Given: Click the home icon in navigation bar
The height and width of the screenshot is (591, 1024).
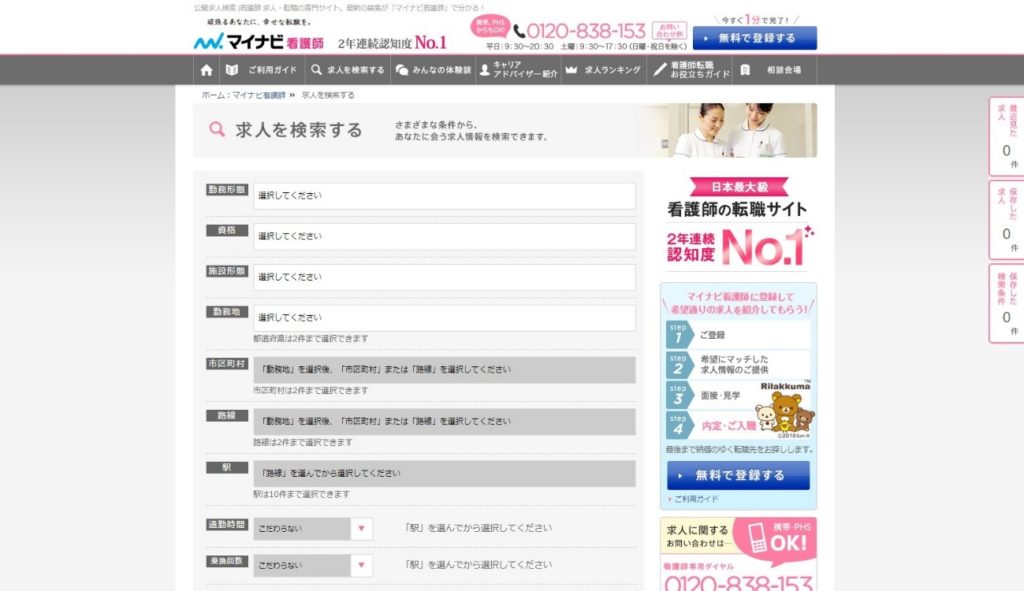Looking at the screenshot, I should (x=207, y=70).
